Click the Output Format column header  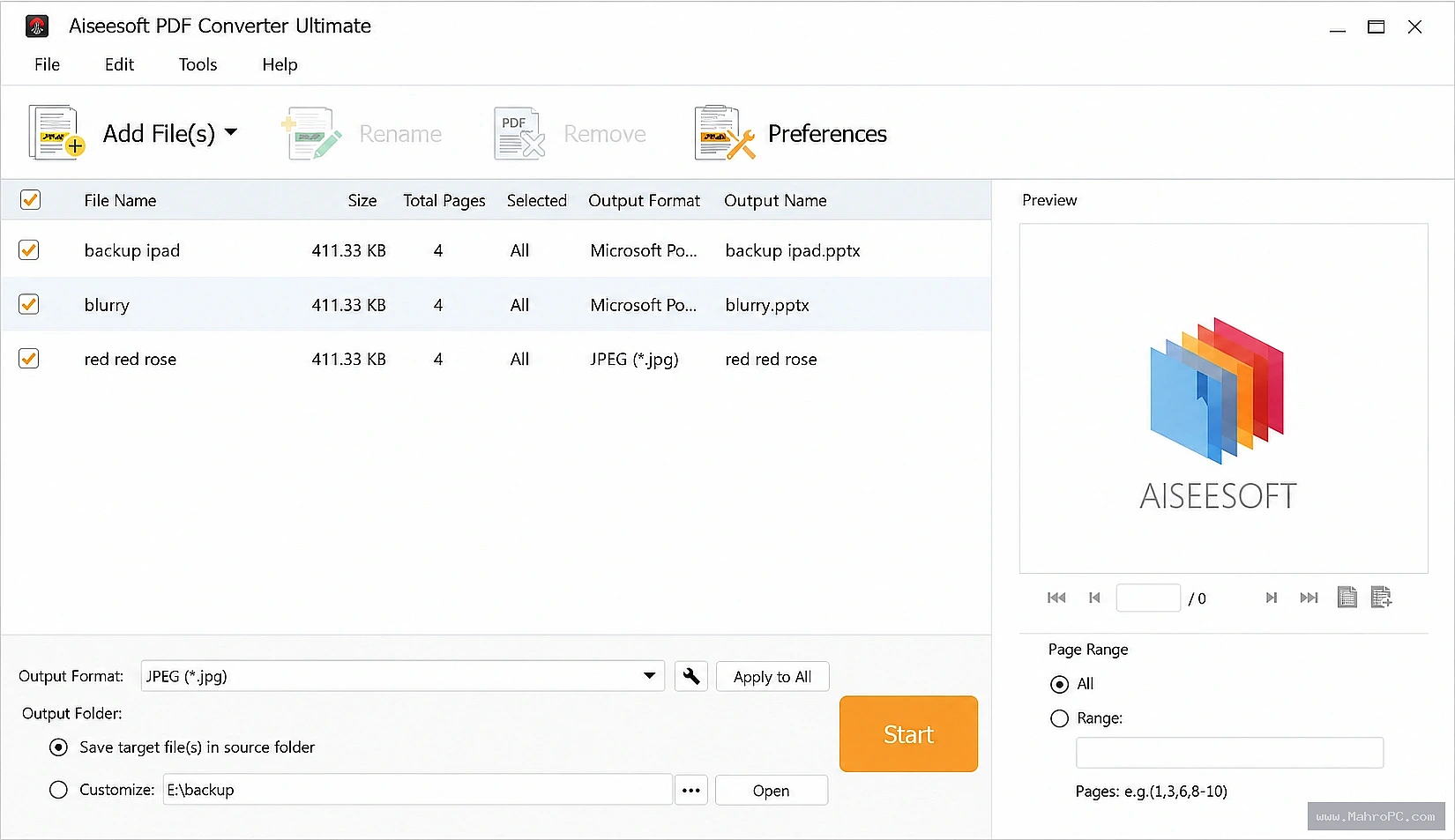tap(644, 200)
